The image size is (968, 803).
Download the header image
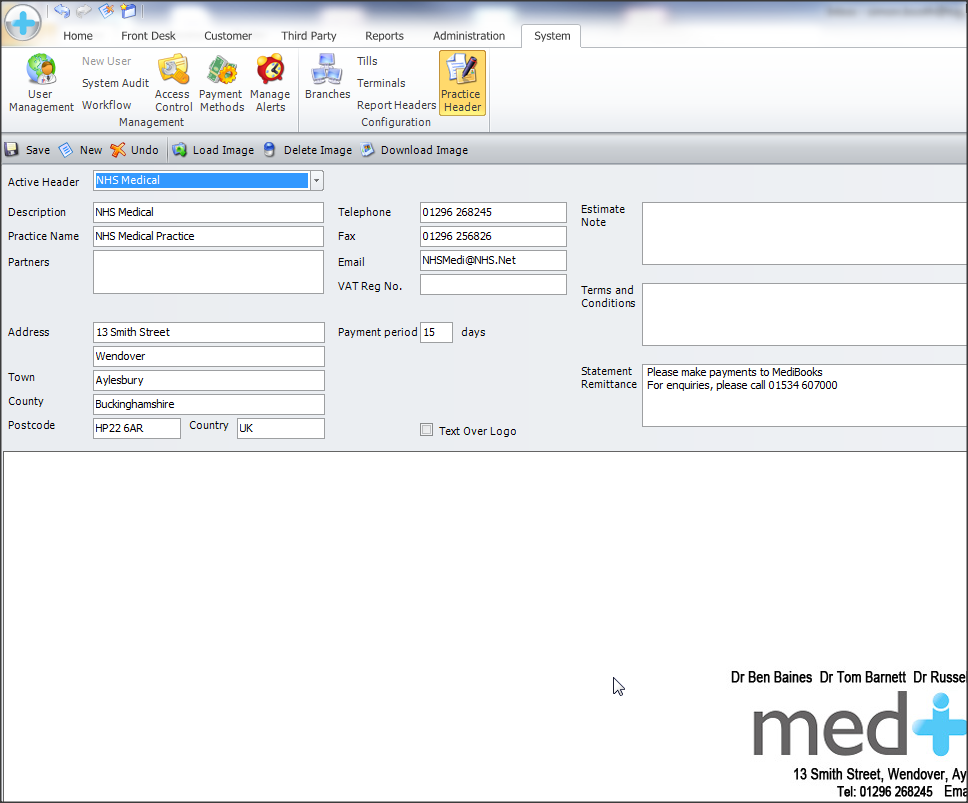pyautogui.click(x=414, y=150)
